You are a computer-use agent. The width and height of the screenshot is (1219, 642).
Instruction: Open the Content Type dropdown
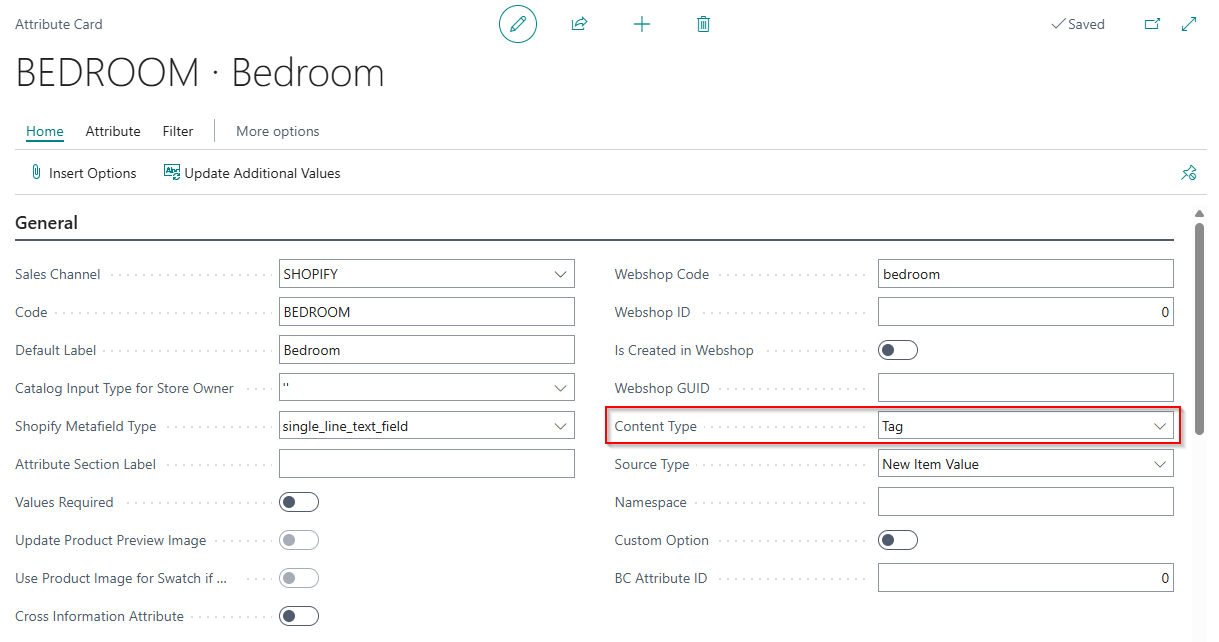(1160, 426)
